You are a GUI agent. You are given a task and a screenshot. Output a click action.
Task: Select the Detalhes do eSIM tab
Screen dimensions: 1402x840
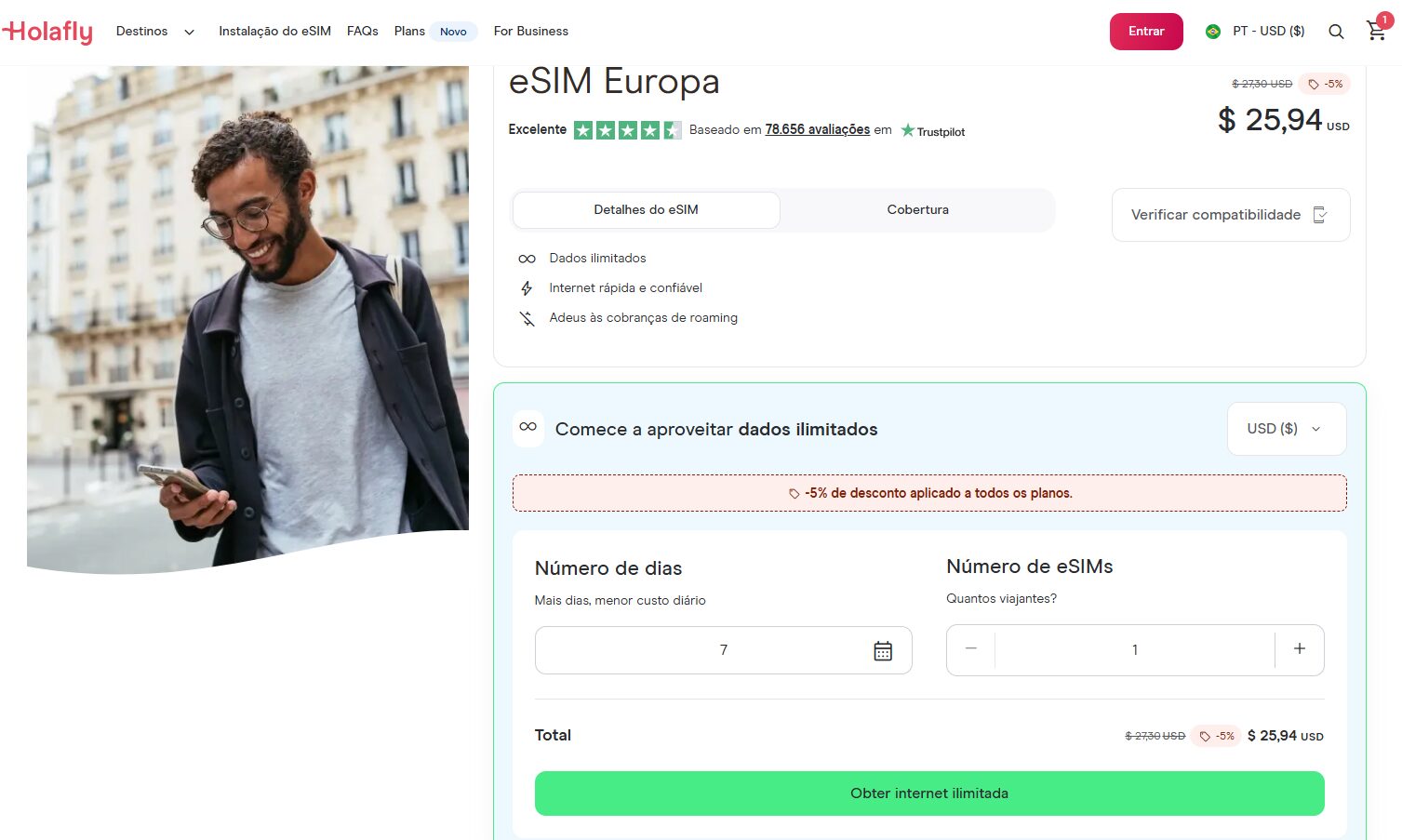coord(646,210)
